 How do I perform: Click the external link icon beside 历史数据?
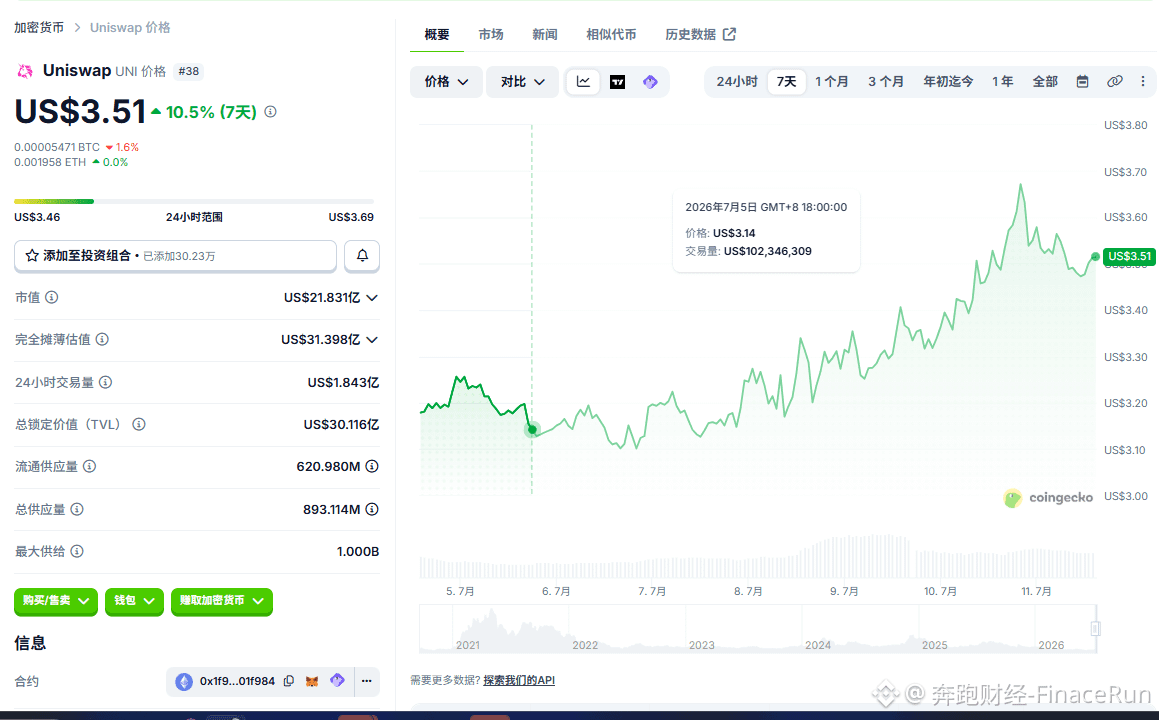tap(730, 34)
